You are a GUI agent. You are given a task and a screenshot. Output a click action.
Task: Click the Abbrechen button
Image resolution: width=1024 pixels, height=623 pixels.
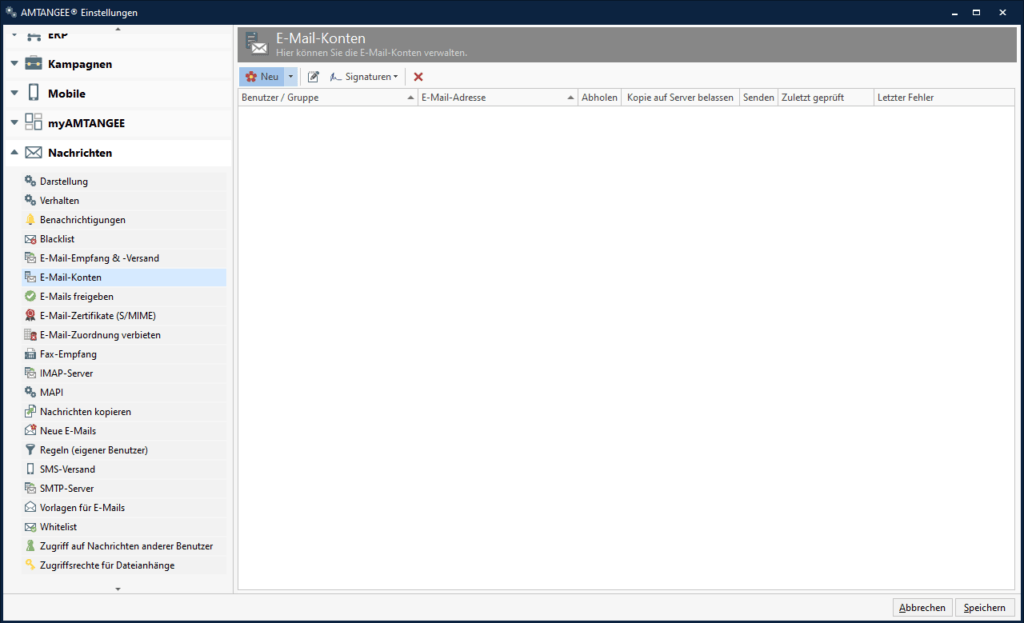point(922,607)
